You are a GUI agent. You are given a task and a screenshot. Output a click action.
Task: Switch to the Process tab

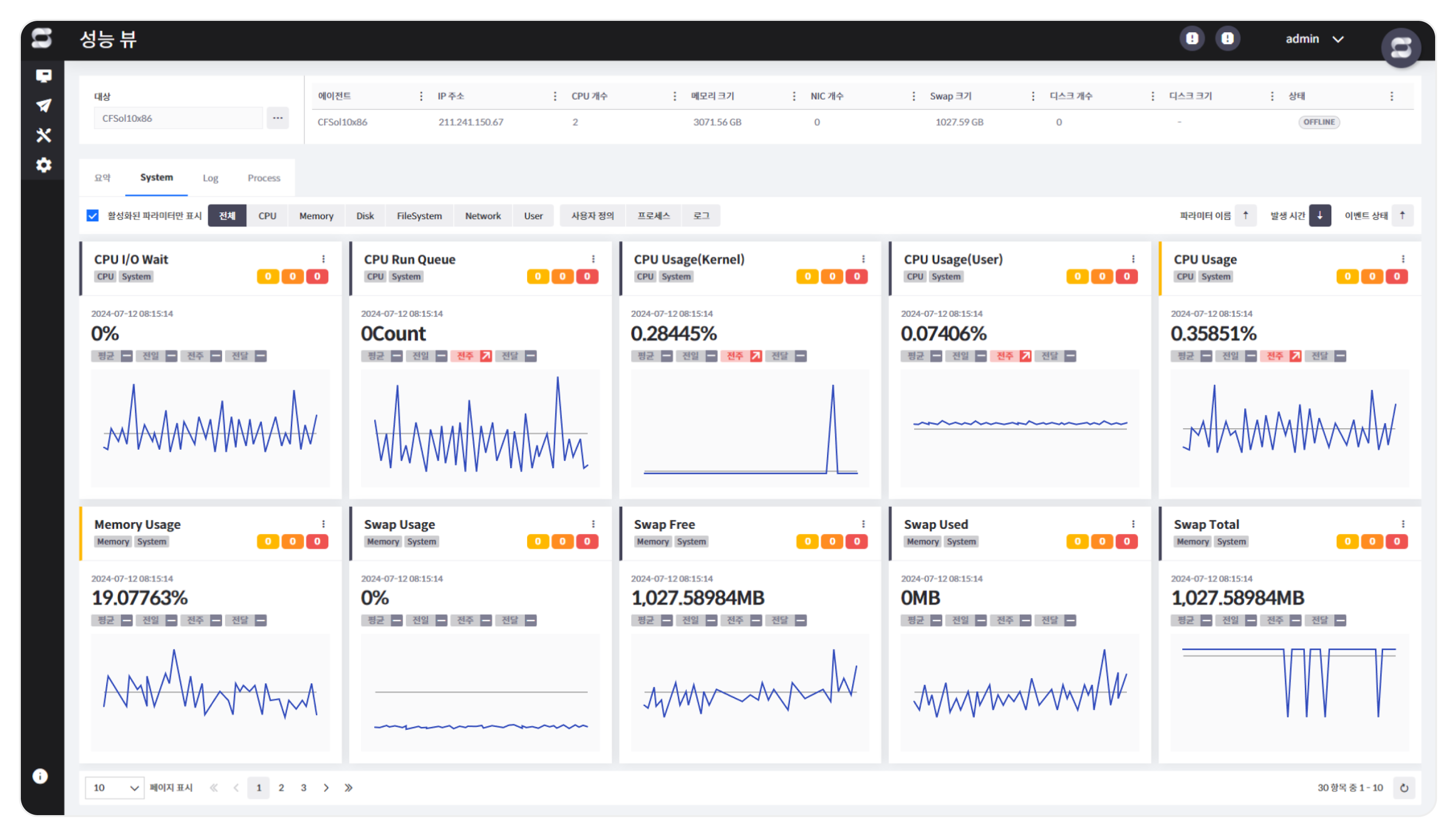pyautogui.click(x=264, y=178)
